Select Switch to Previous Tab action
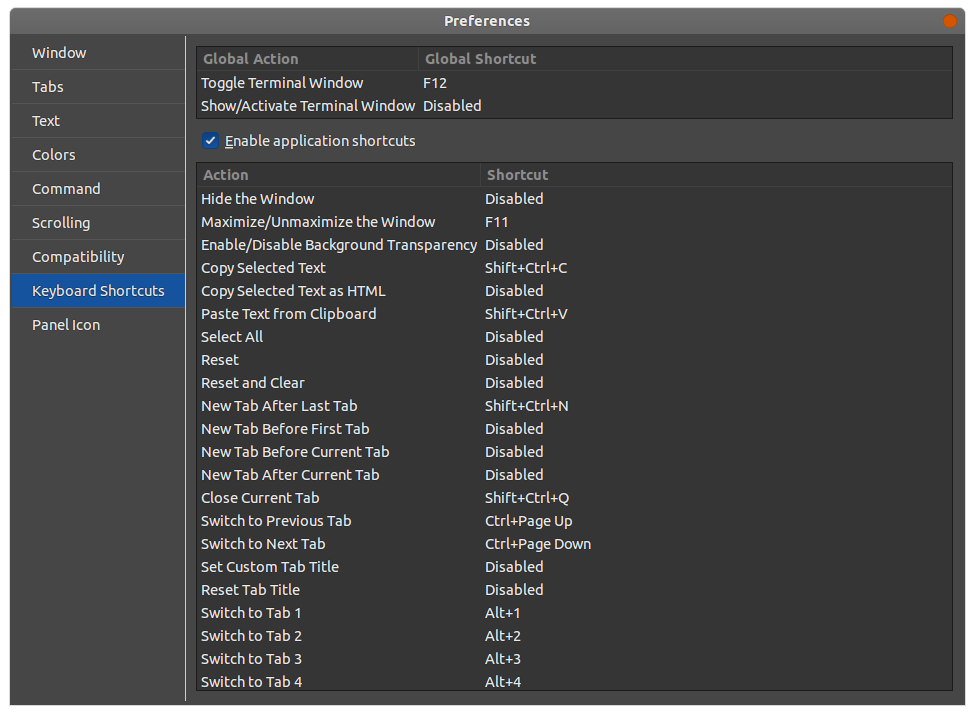The image size is (975, 715). pyautogui.click(x=276, y=521)
